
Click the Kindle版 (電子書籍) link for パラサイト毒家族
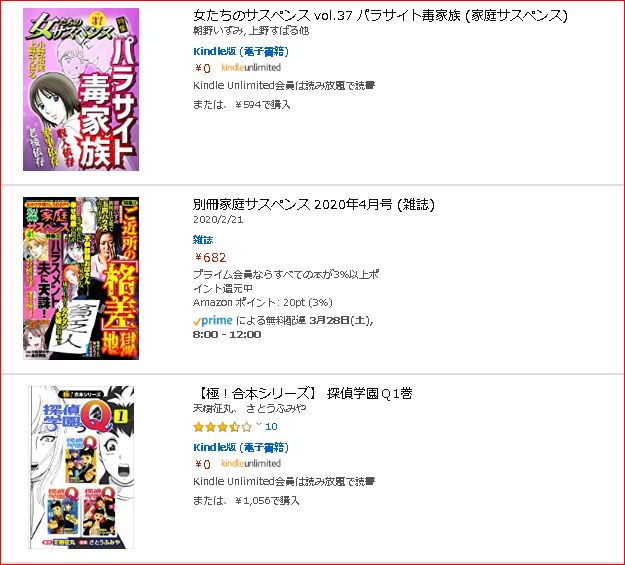tap(241, 51)
